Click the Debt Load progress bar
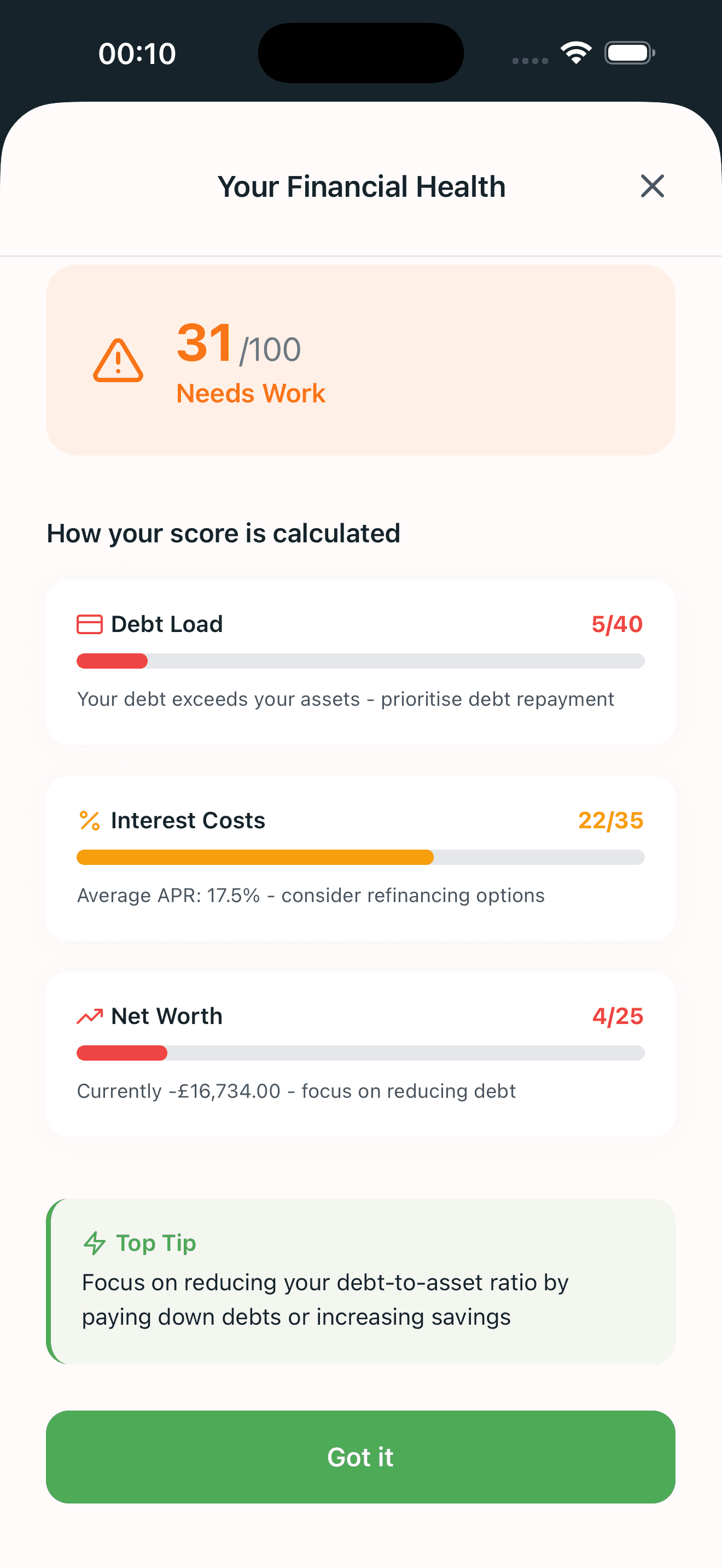This screenshot has height=1568, width=722. [x=360, y=661]
